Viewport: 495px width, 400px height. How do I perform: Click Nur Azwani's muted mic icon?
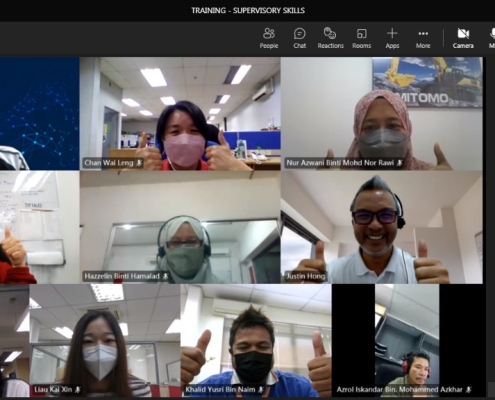point(399,163)
